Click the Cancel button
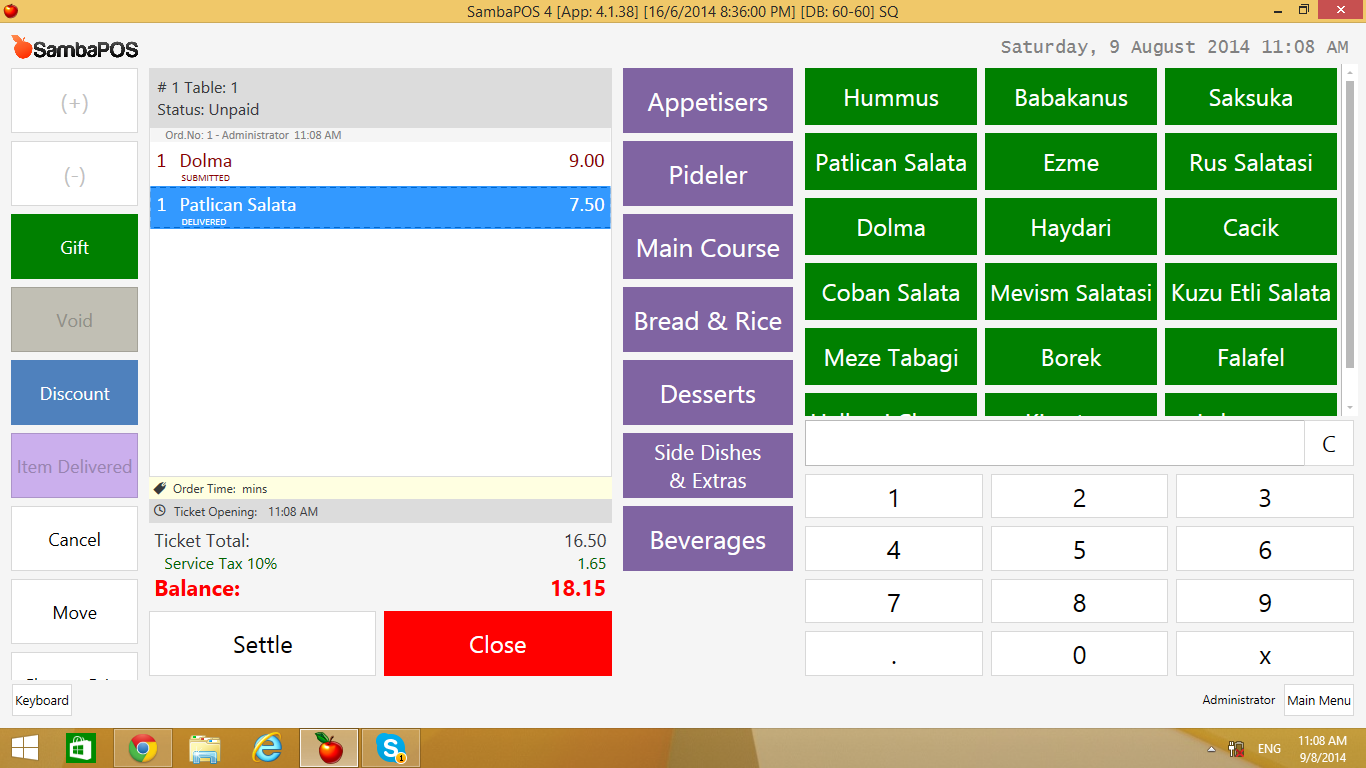The height and width of the screenshot is (768, 1366). coord(75,539)
